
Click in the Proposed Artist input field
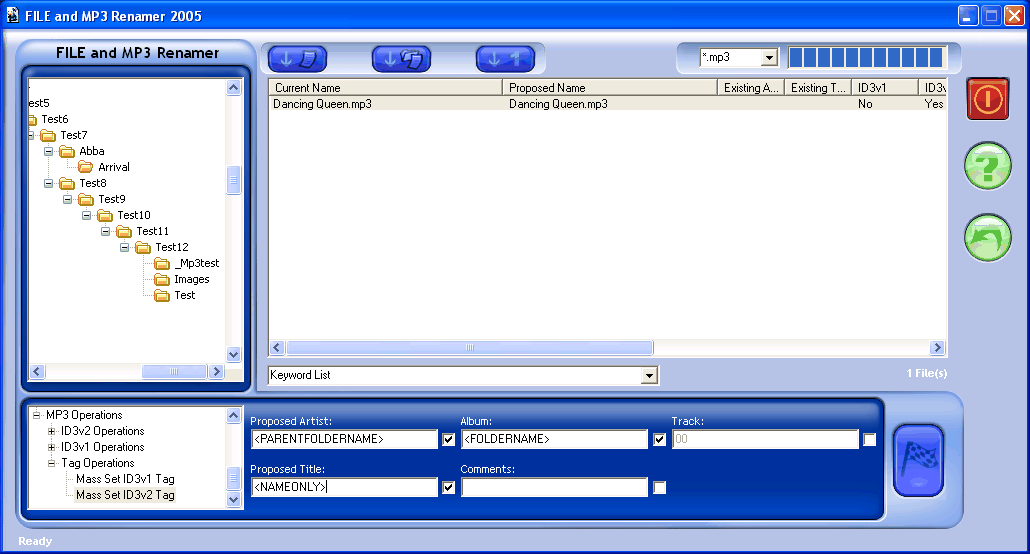pyautogui.click(x=344, y=439)
